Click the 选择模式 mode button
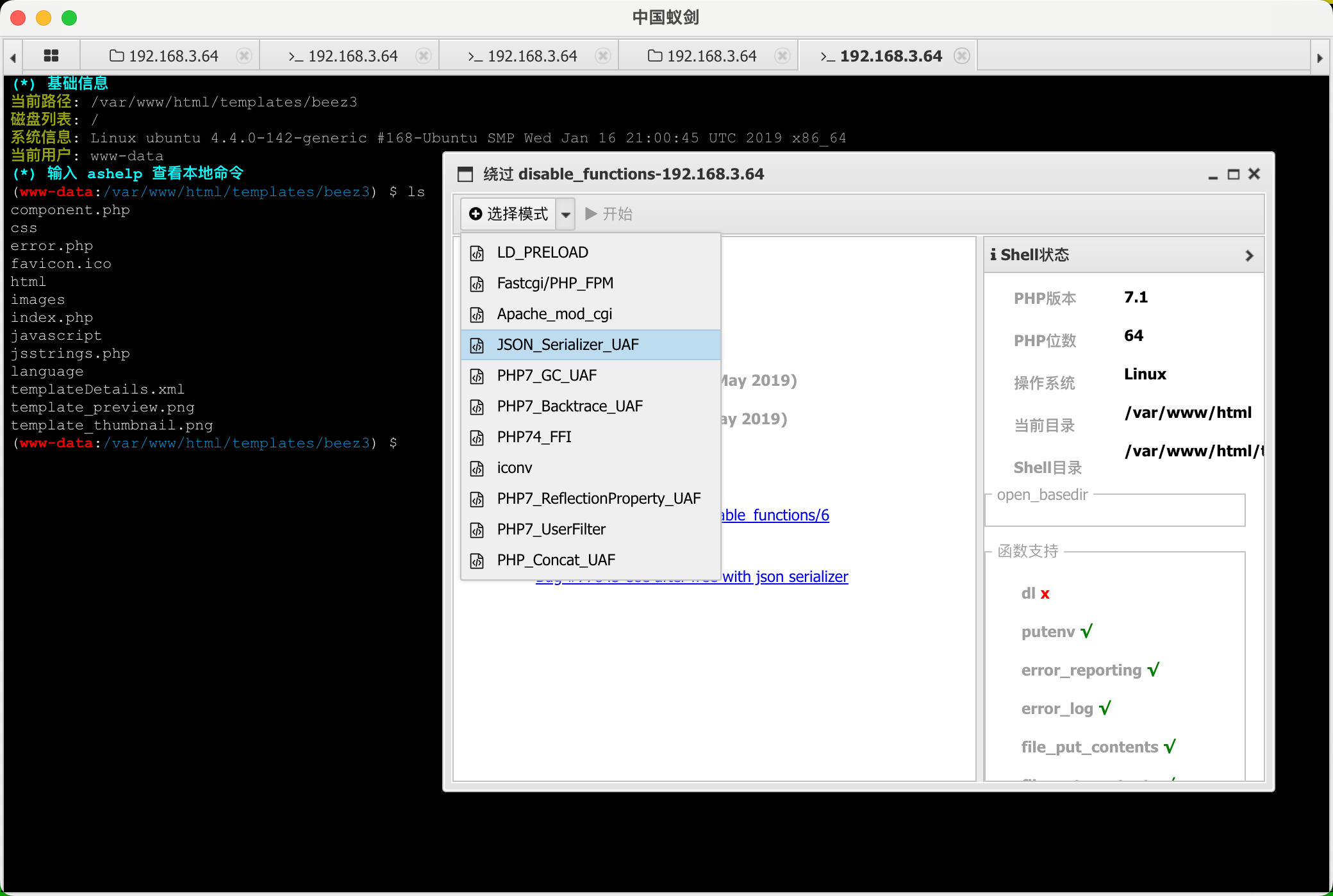Image resolution: width=1333 pixels, height=896 pixels. click(x=509, y=213)
